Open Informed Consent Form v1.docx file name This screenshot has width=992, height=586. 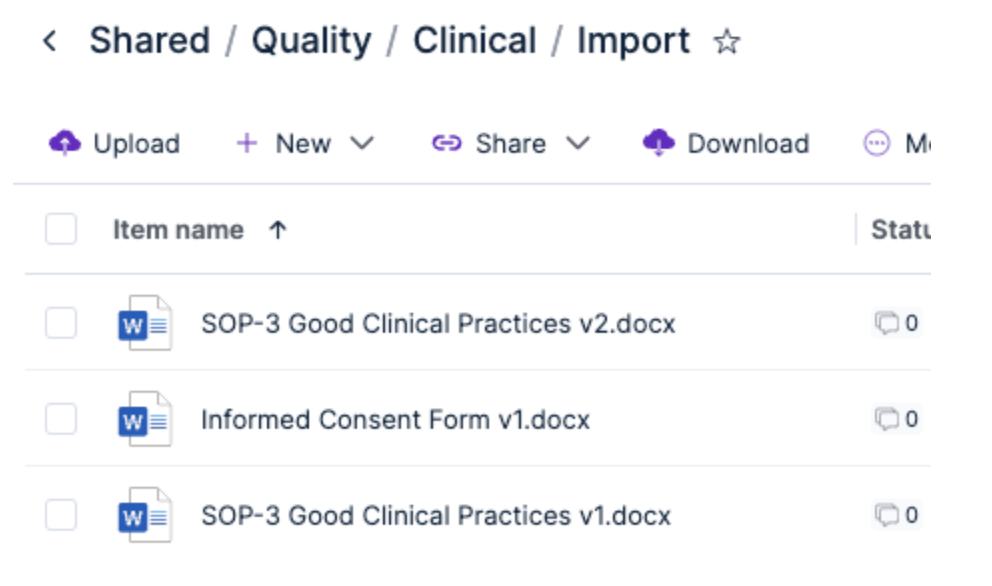tap(395, 419)
